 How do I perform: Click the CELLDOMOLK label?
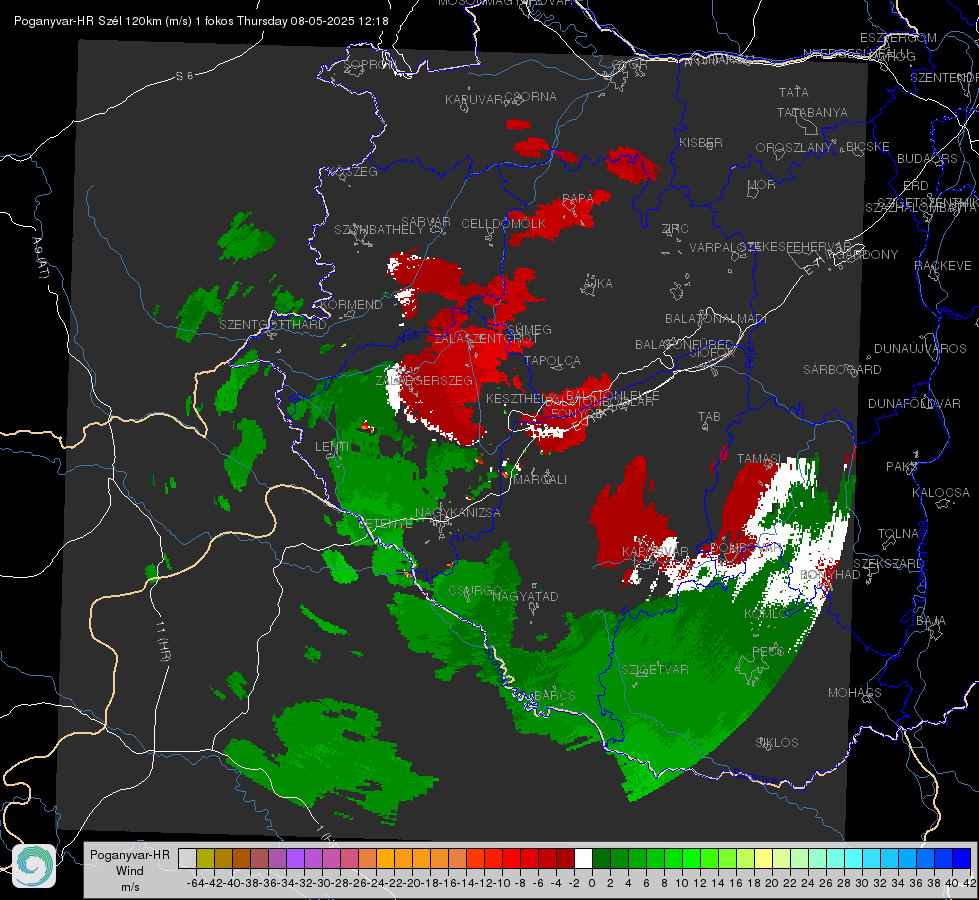coord(504,224)
